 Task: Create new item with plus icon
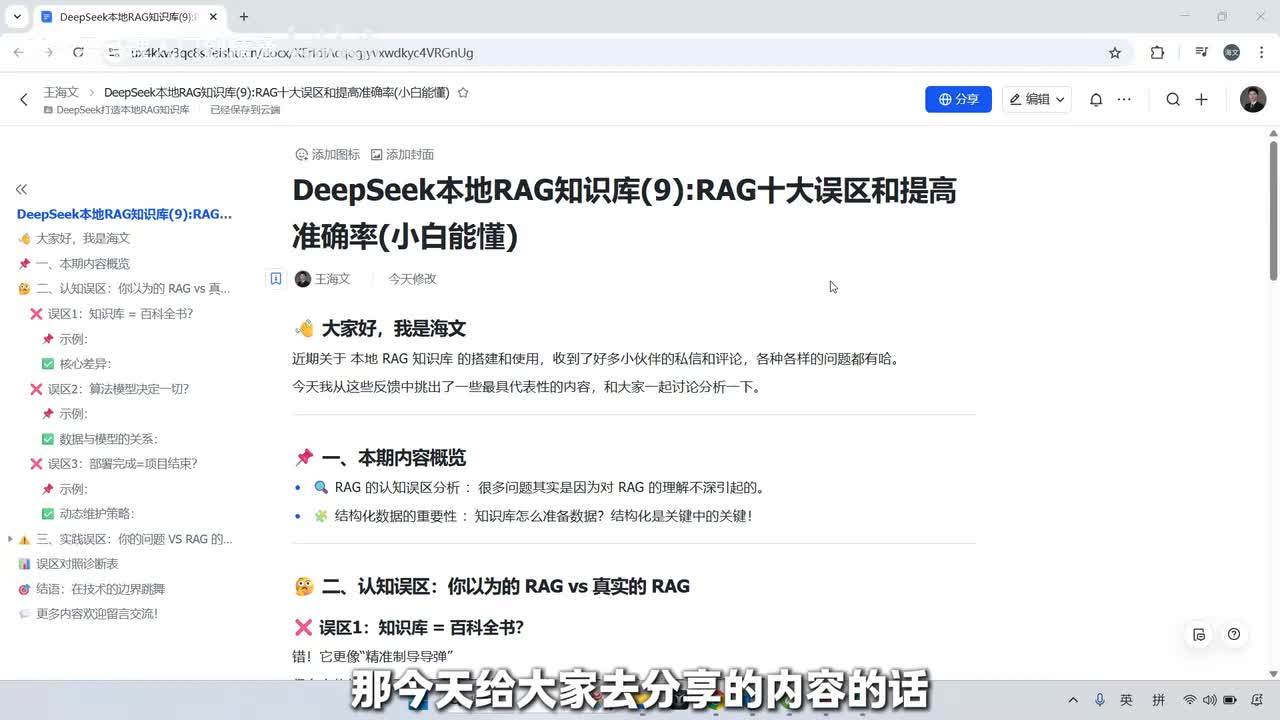[1201, 99]
